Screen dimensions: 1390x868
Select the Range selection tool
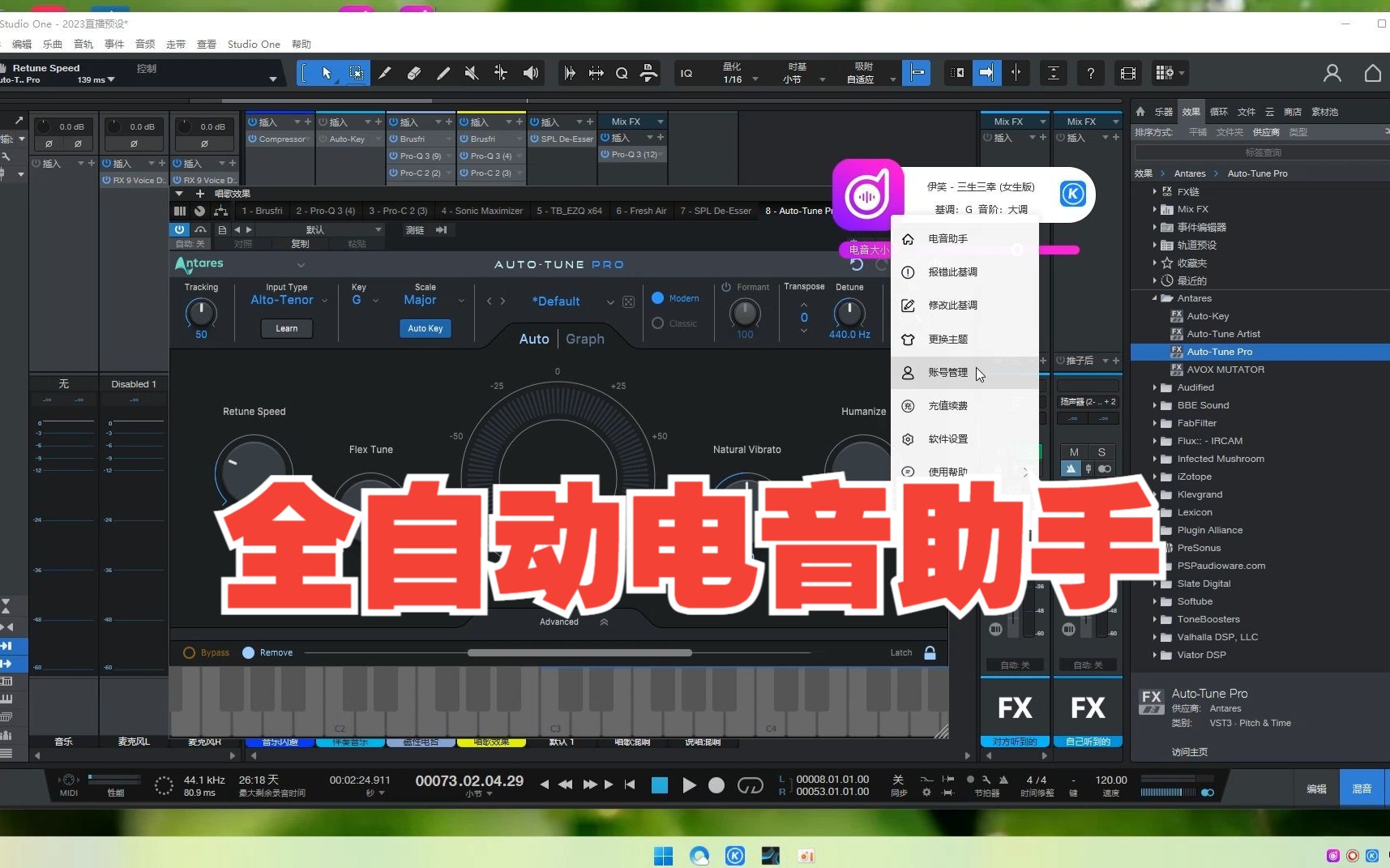point(356,73)
